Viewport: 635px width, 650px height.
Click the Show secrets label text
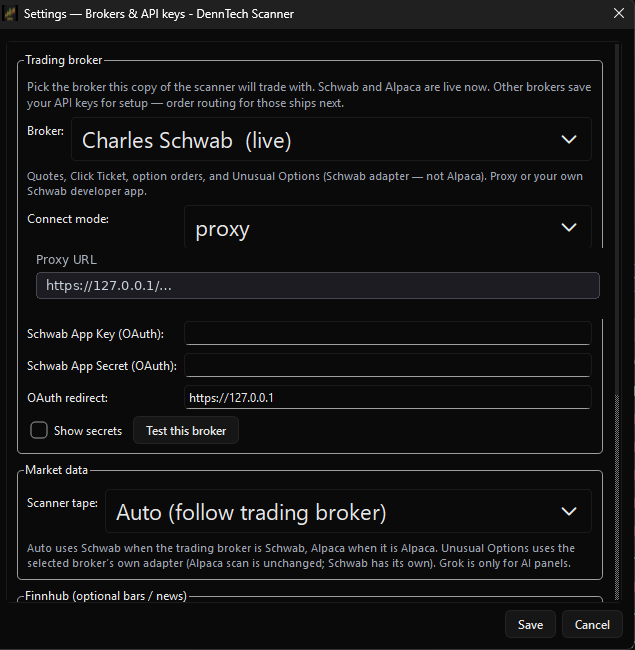pos(88,431)
